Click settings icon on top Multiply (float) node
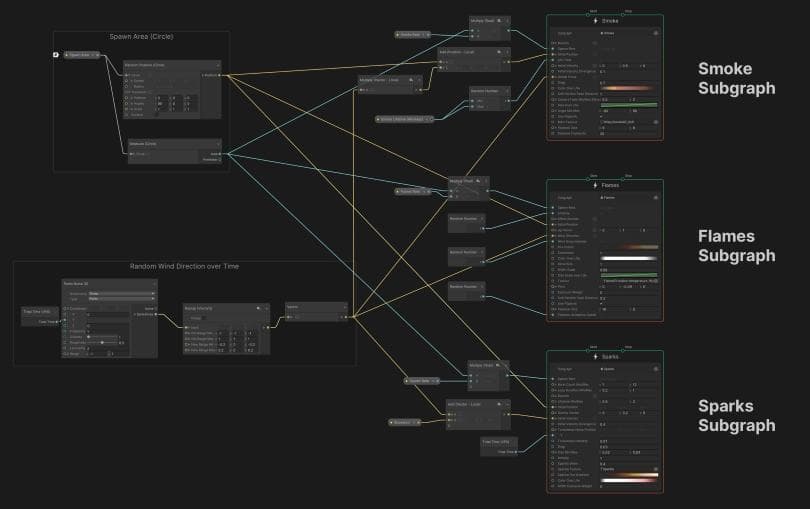Image resolution: width=810 pixels, height=509 pixels. tap(498, 20)
